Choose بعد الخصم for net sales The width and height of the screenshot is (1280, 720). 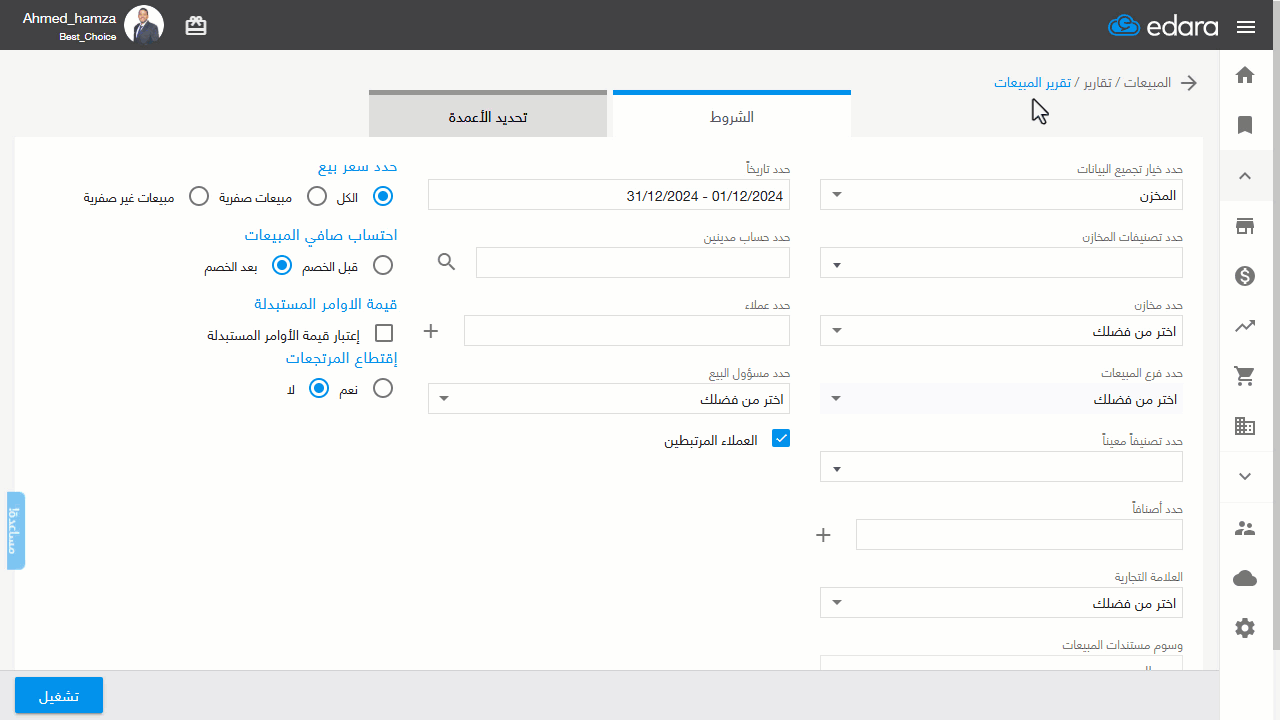click(x=283, y=265)
